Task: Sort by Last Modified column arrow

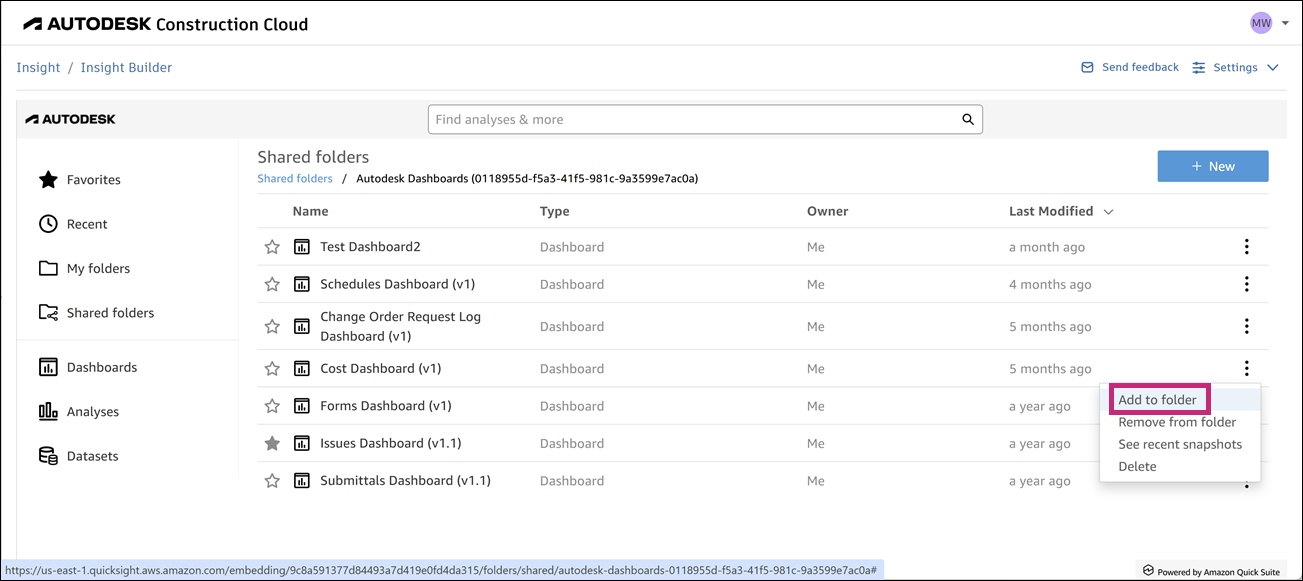Action: 1108,212
